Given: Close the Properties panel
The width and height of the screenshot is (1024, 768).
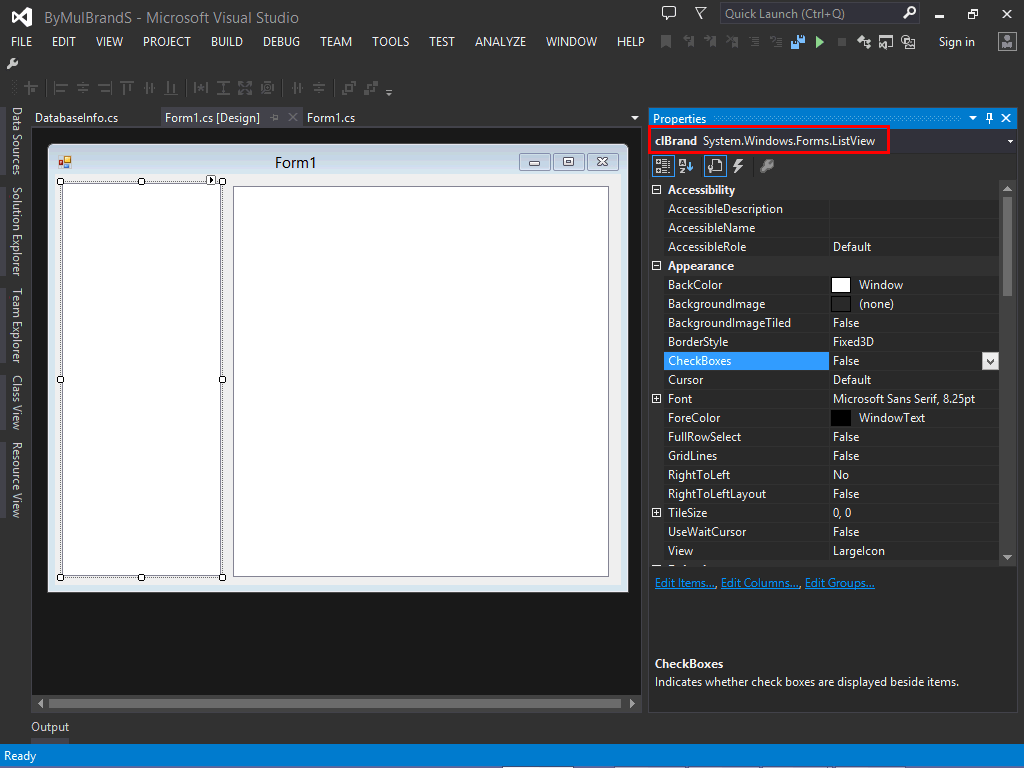Looking at the screenshot, I should (x=1006, y=118).
